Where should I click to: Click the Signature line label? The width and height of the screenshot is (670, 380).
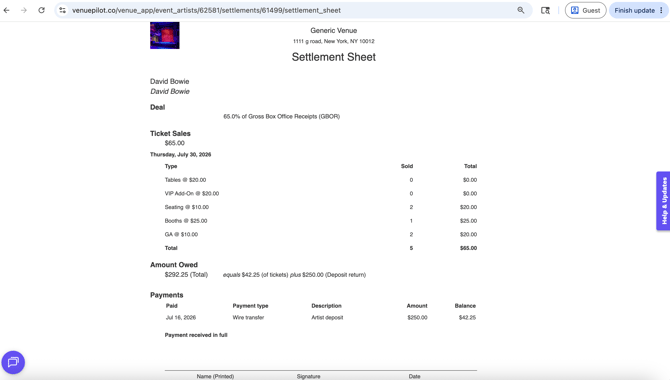tap(309, 377)
